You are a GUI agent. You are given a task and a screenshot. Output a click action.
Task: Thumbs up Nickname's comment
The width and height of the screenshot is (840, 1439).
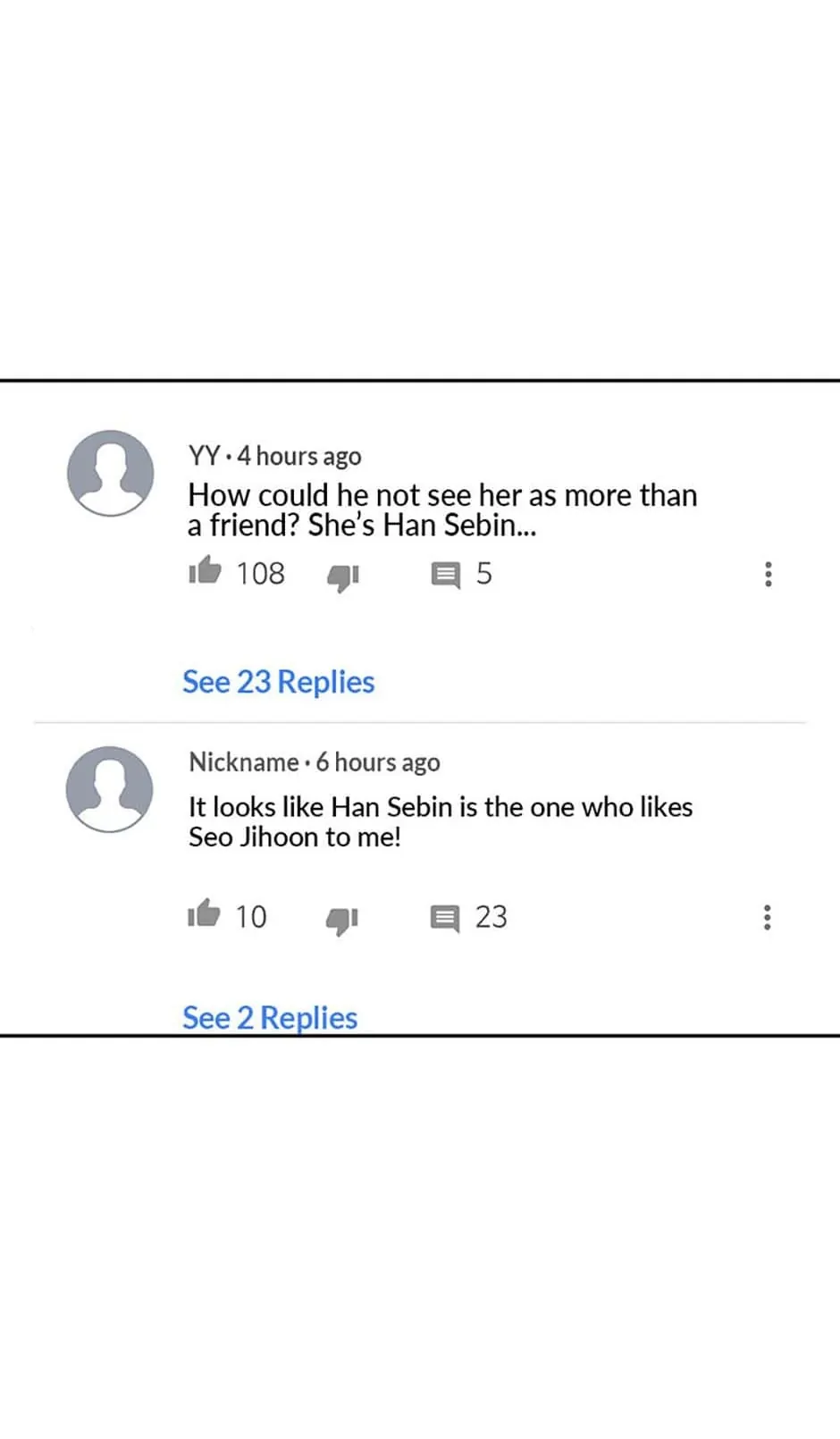tap(204, 913)
